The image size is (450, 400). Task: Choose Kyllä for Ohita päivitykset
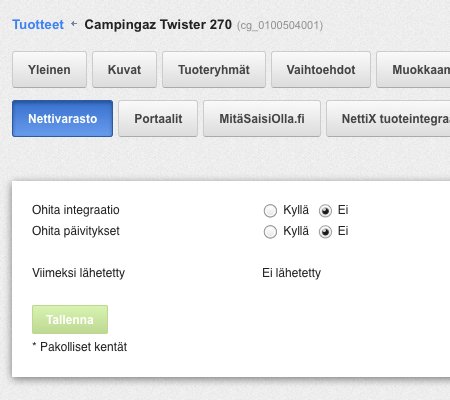(x=270, y=232)
